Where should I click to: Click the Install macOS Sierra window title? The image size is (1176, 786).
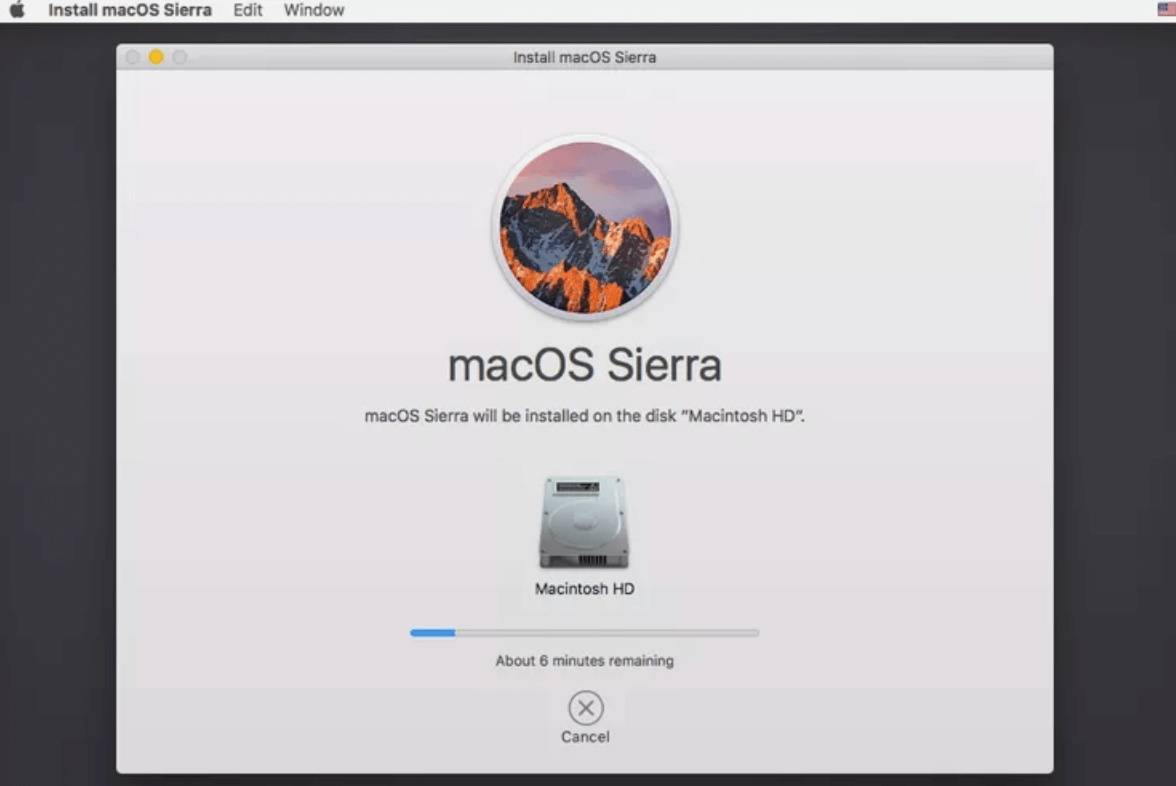(585, 57)
